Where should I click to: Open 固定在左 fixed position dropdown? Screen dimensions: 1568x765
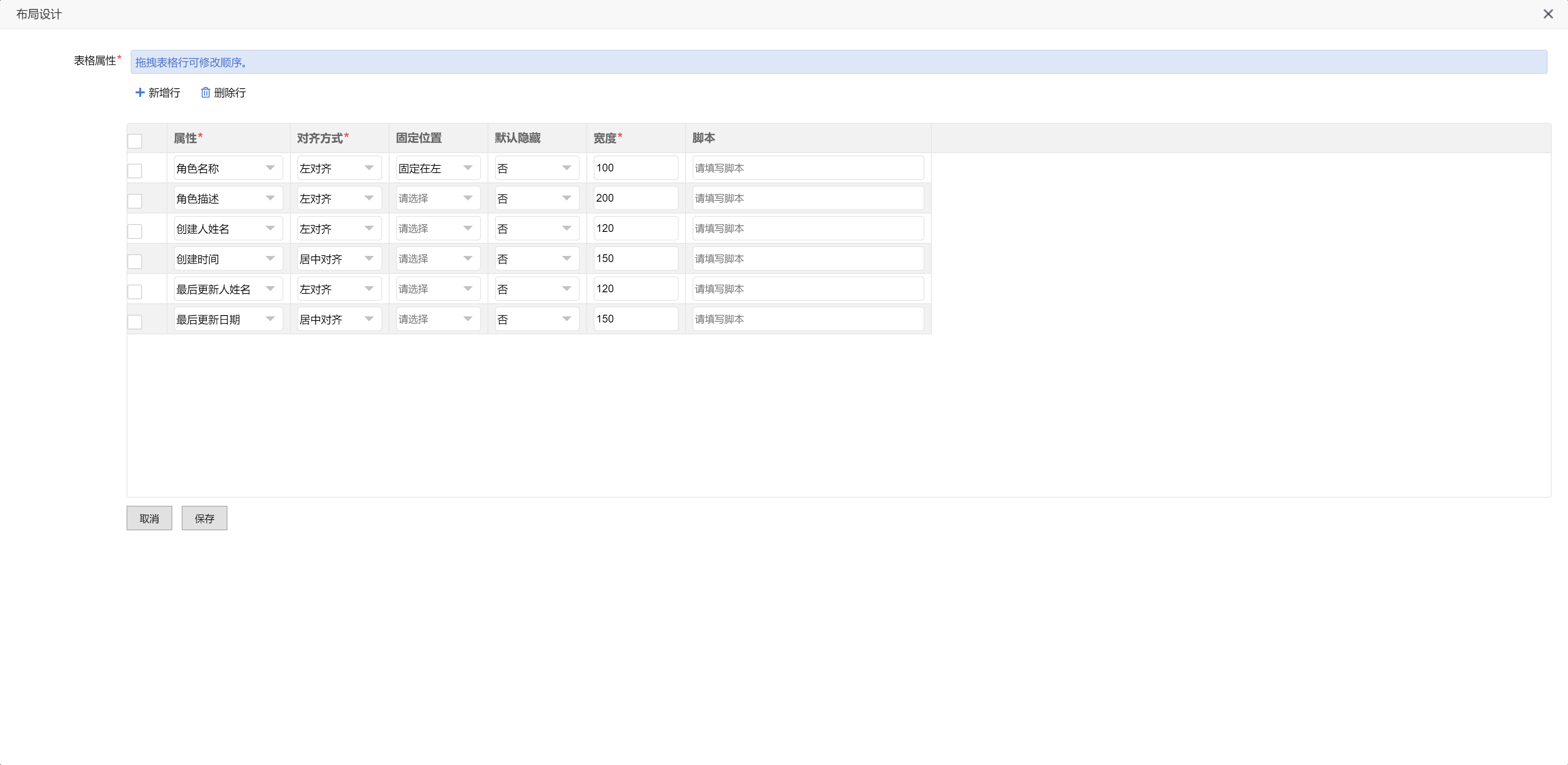point(438,168)
